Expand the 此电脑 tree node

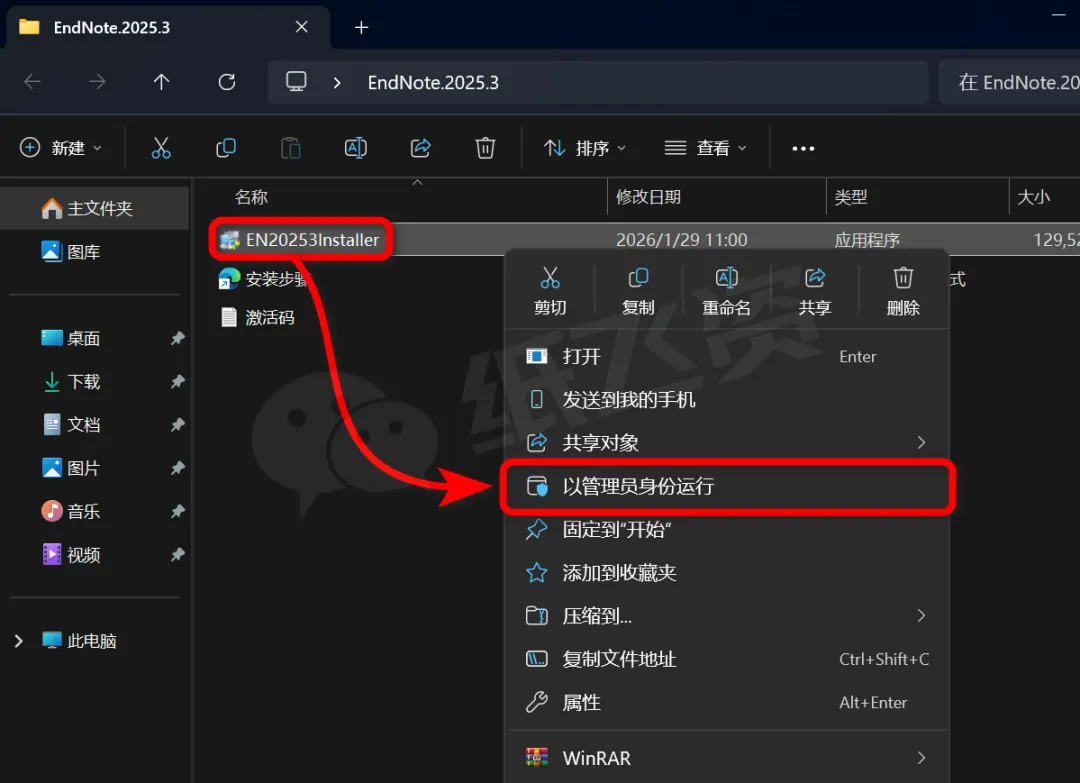19,641
